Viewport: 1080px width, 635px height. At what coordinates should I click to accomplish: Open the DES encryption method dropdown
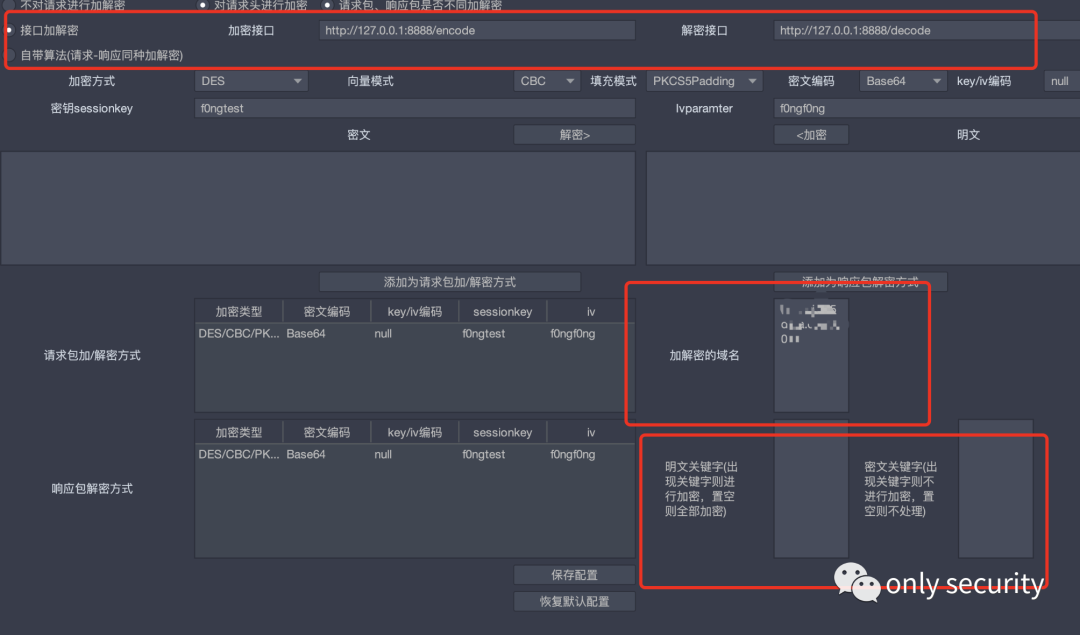[x=251, y=81]
